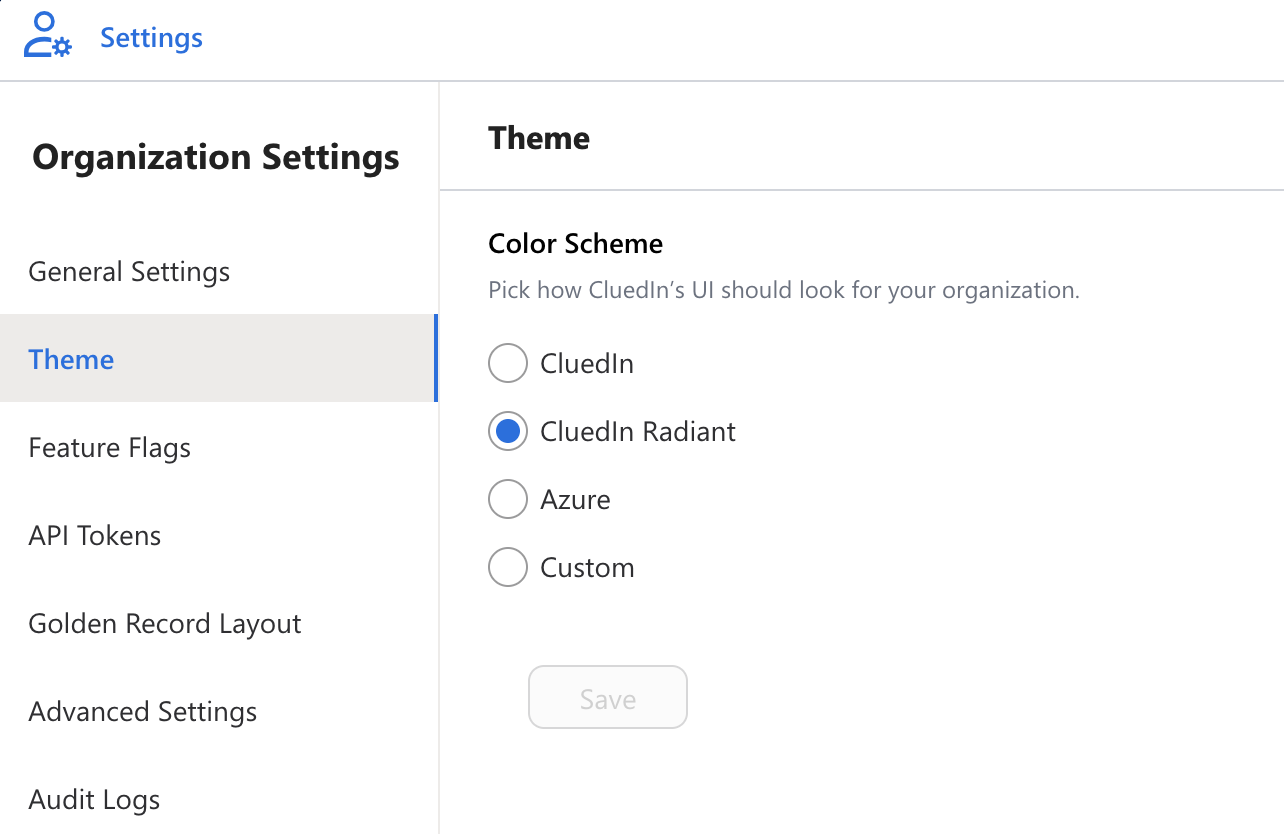Click the 'Custom' option label text
Screen dimensions: 1284x834
[587, 568]
